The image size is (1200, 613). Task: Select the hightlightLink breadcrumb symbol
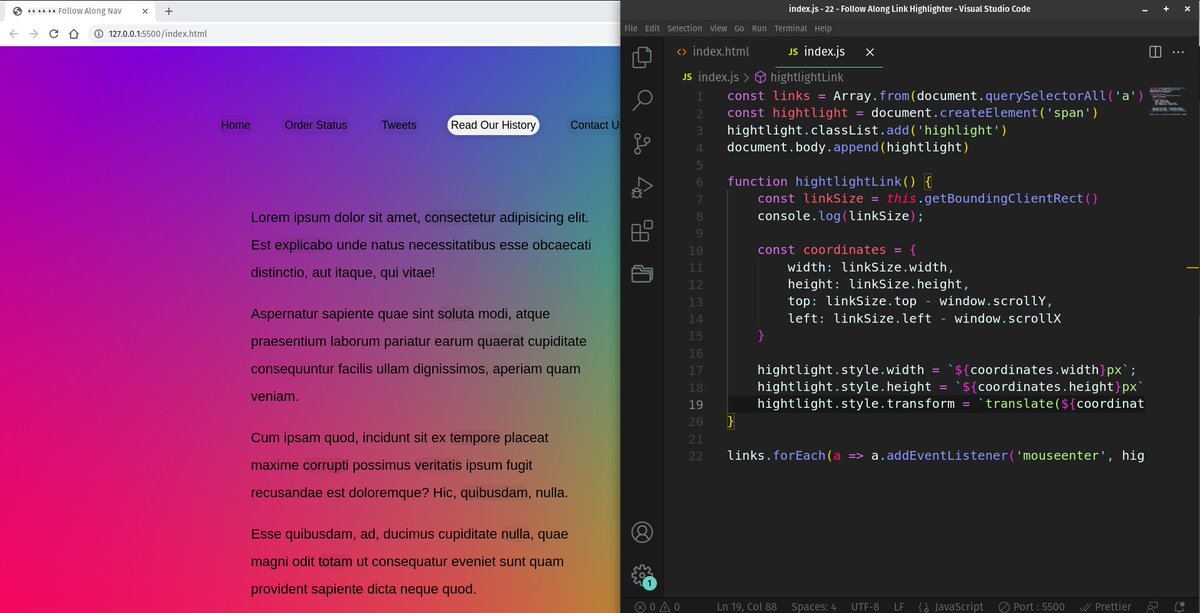click(799, 77)
